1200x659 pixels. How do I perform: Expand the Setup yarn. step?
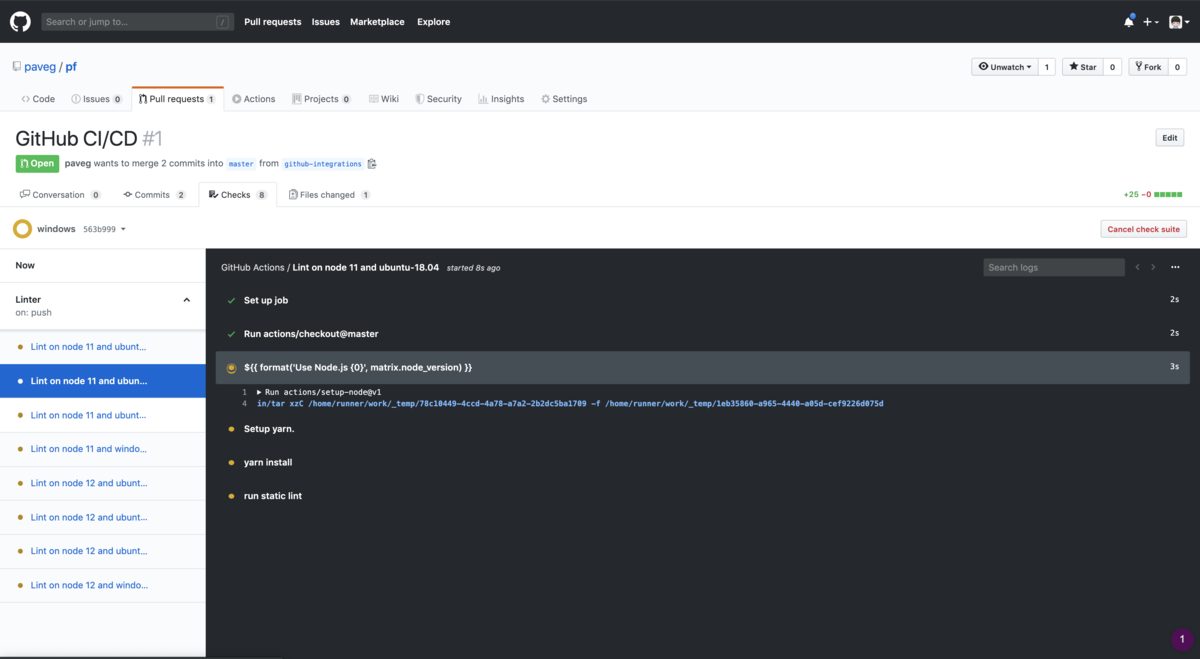[x=702, y=428]
